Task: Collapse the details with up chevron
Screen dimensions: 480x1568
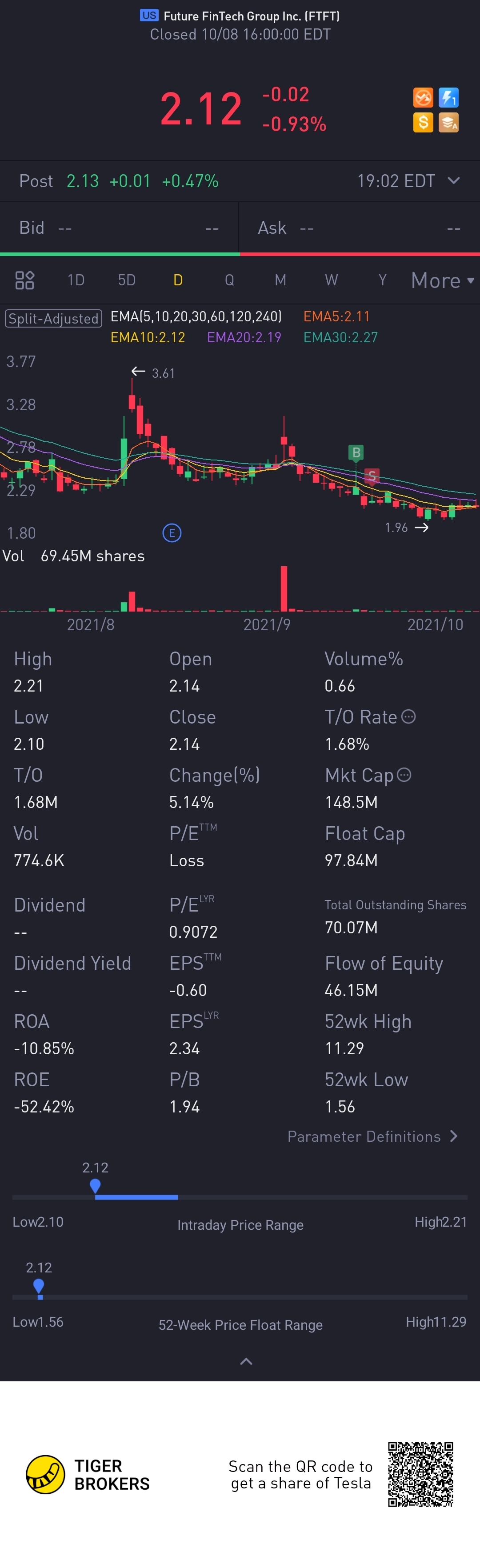Action: (246, 1362)
